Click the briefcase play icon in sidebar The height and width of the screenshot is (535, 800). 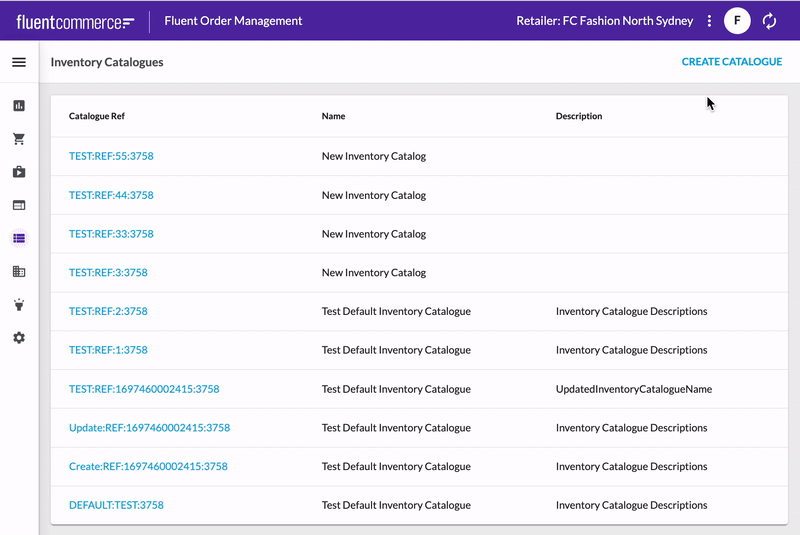tap(19, 172)
